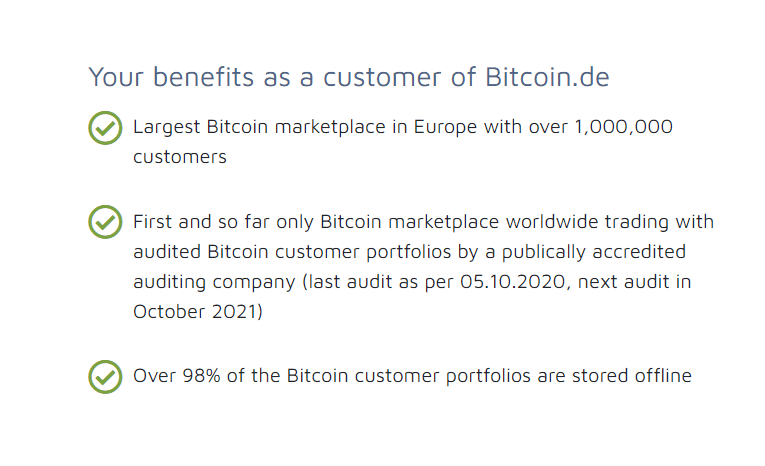Click the 'October 2021' text
The image size is (765, 466).
198,311
